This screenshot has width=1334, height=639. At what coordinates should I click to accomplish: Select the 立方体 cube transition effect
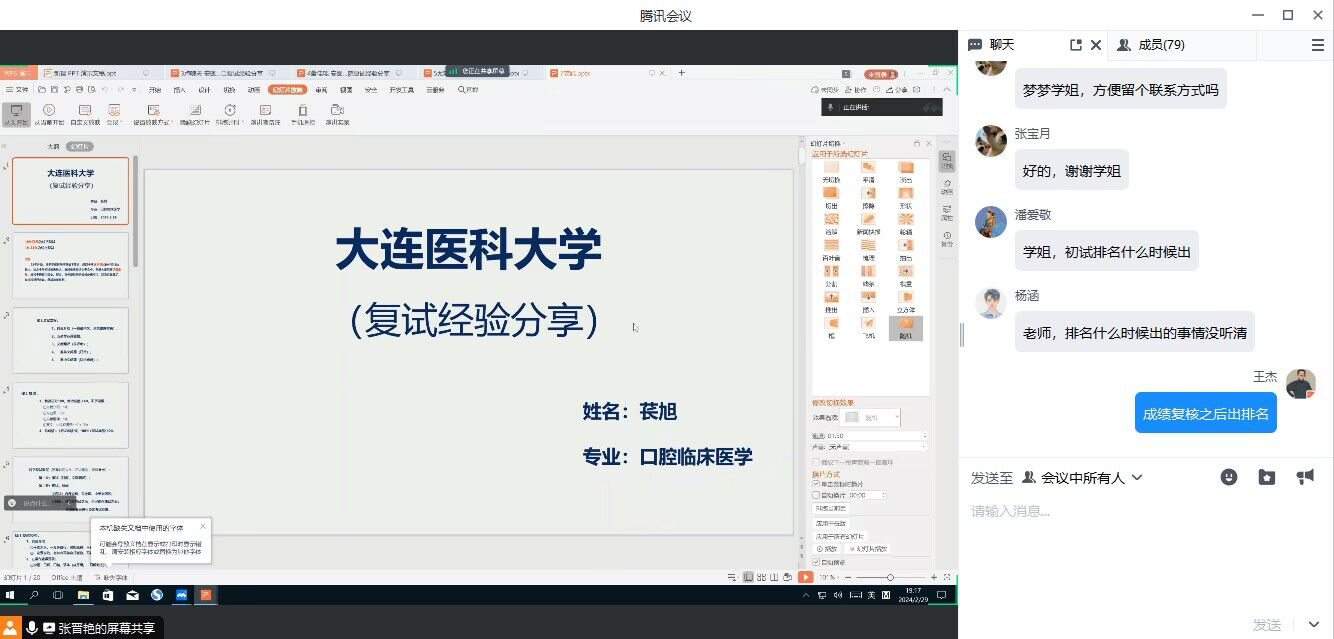point(905,303)
